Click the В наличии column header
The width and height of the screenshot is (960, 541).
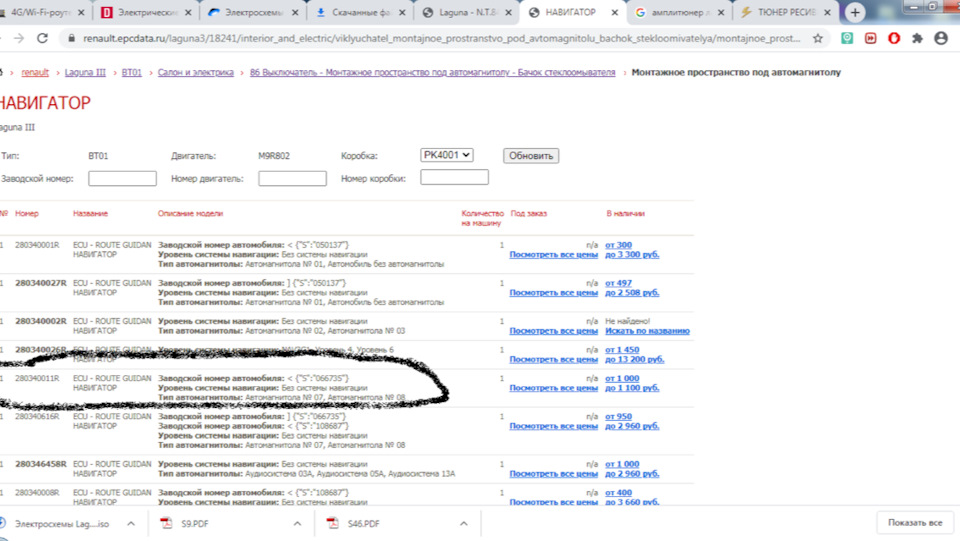tap(625, 214)
